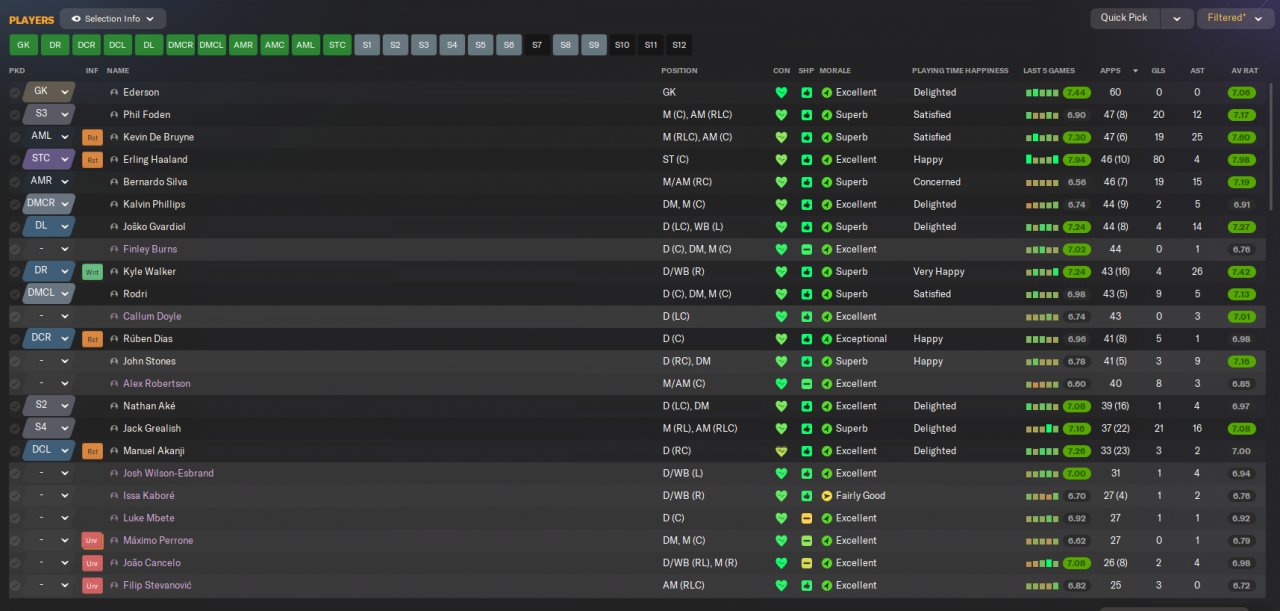Toggle picked tick for Issa Kaboré
The height and width of the screenshot is (611, 1280).
[x=14, y=496]
